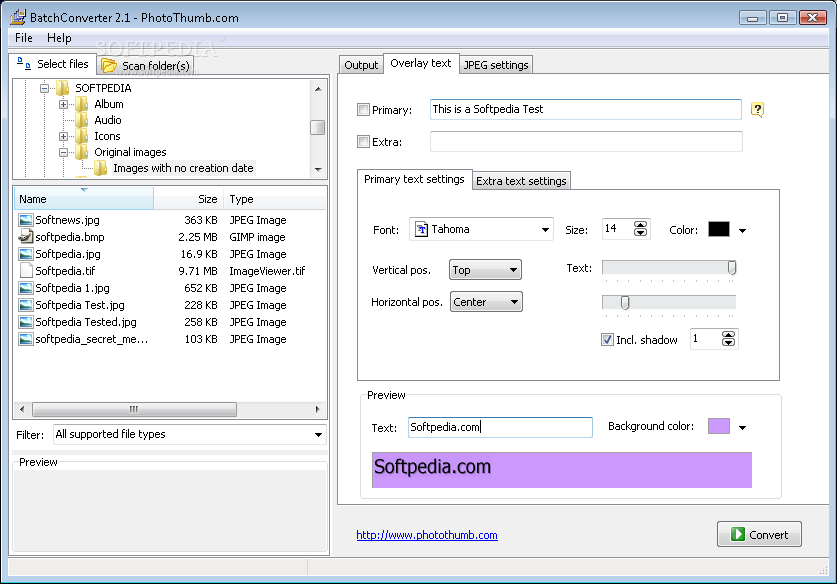Screen dimensions: 837x584
Task: Enable the Primary overlay text checkbox
Action: point(364,110)
